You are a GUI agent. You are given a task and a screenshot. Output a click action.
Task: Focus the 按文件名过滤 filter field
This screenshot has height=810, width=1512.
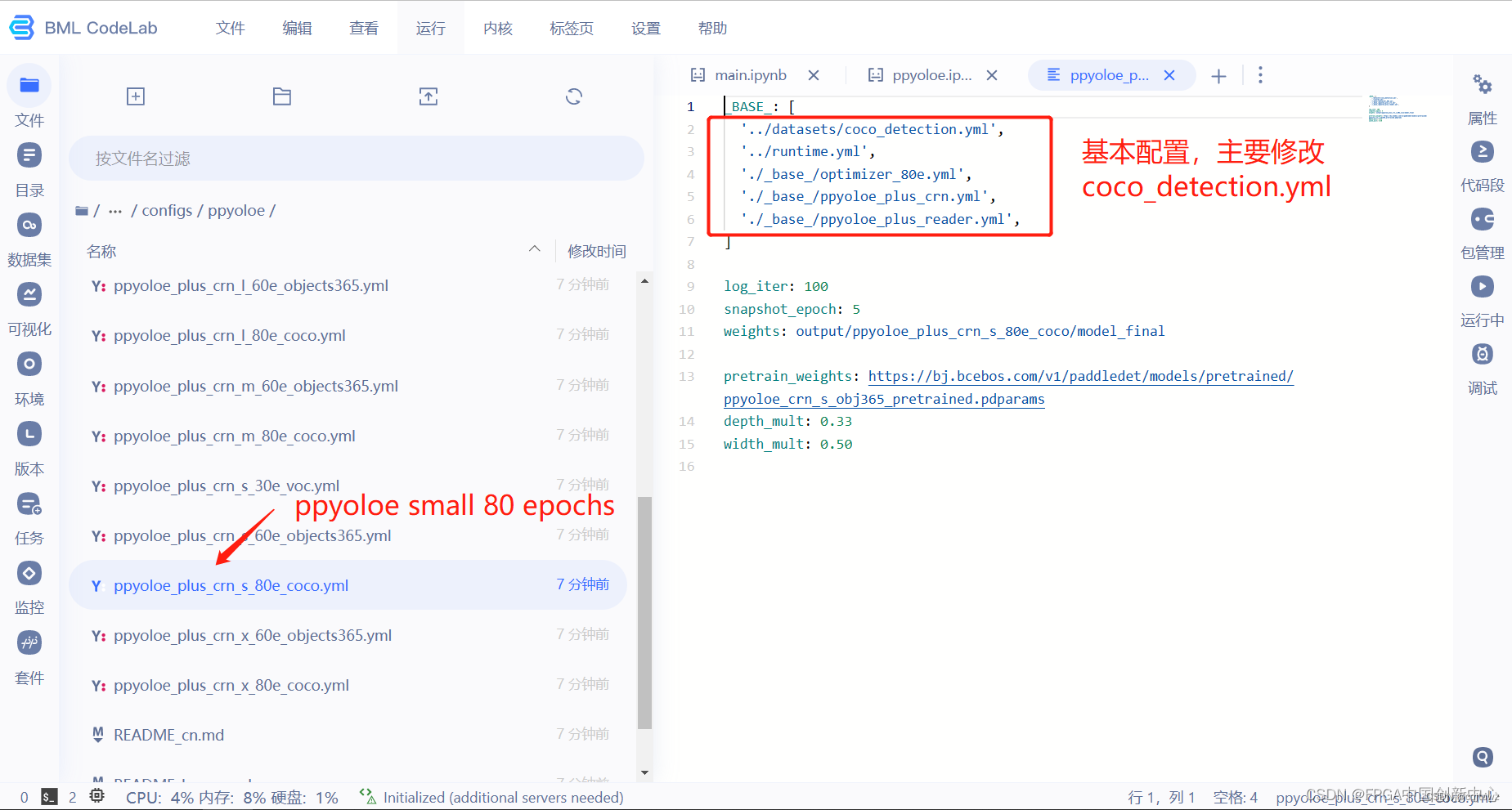[x=357, y=158]
